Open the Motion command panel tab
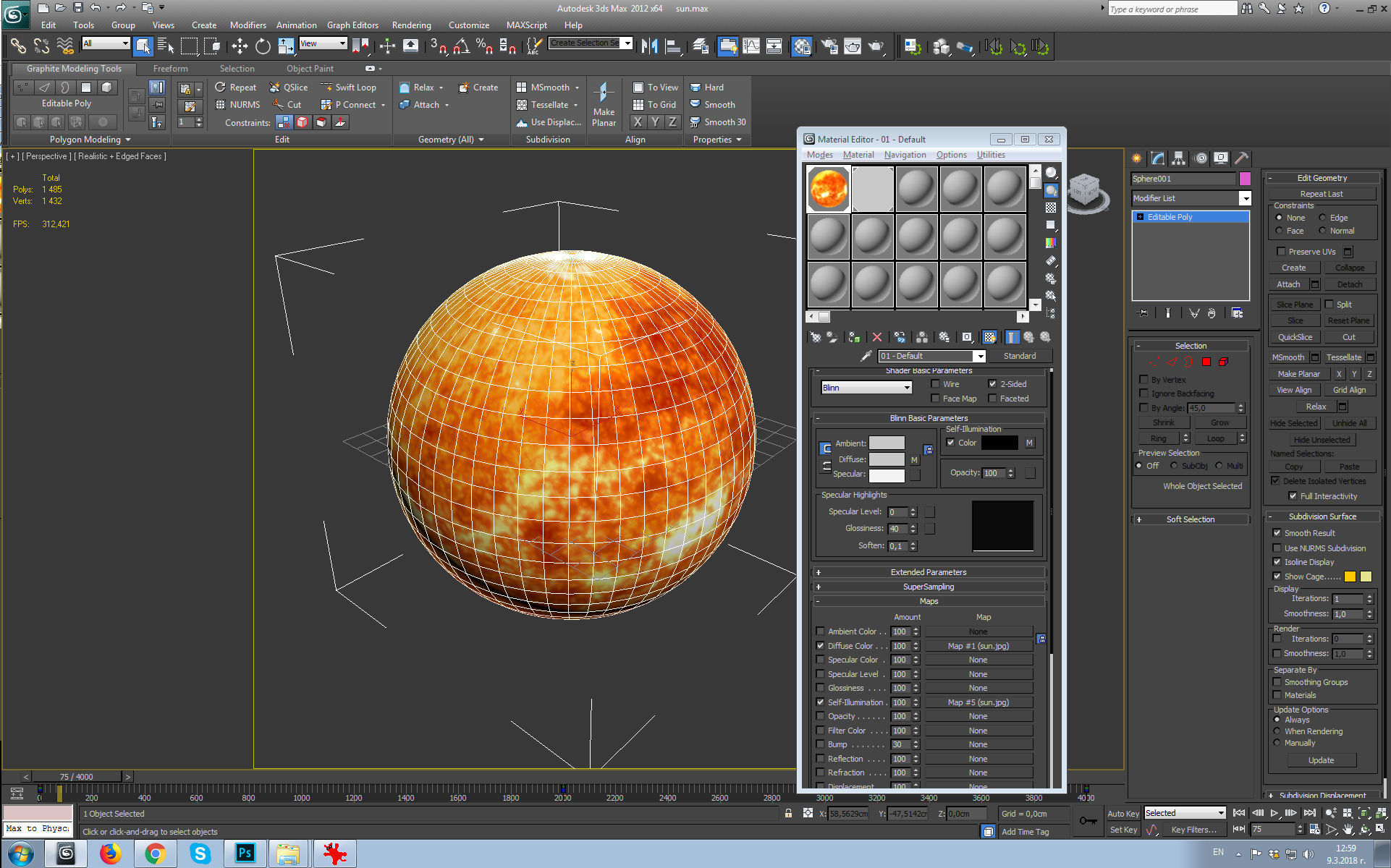 pyautogui.click(x=1201, y=158)
